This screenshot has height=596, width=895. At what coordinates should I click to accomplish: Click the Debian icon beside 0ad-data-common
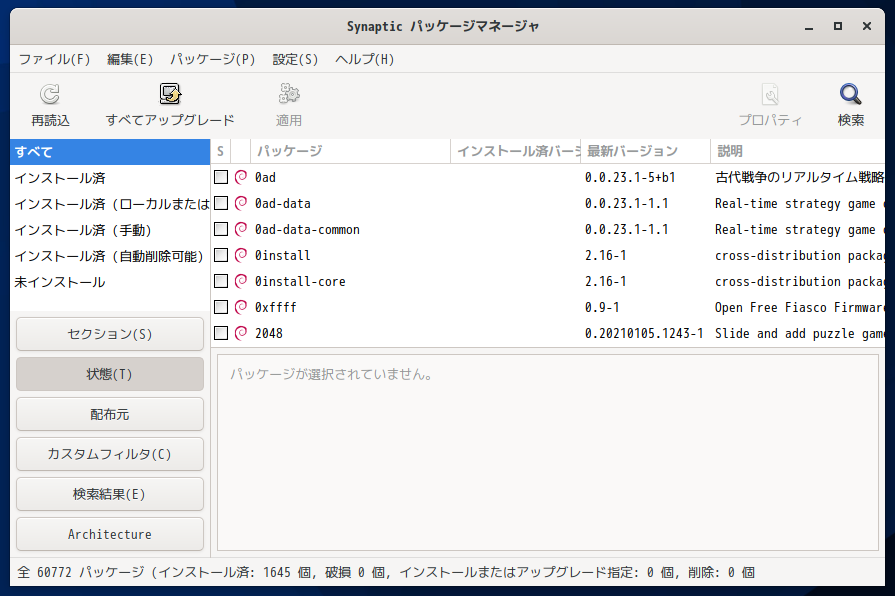[x=241, y=229]
